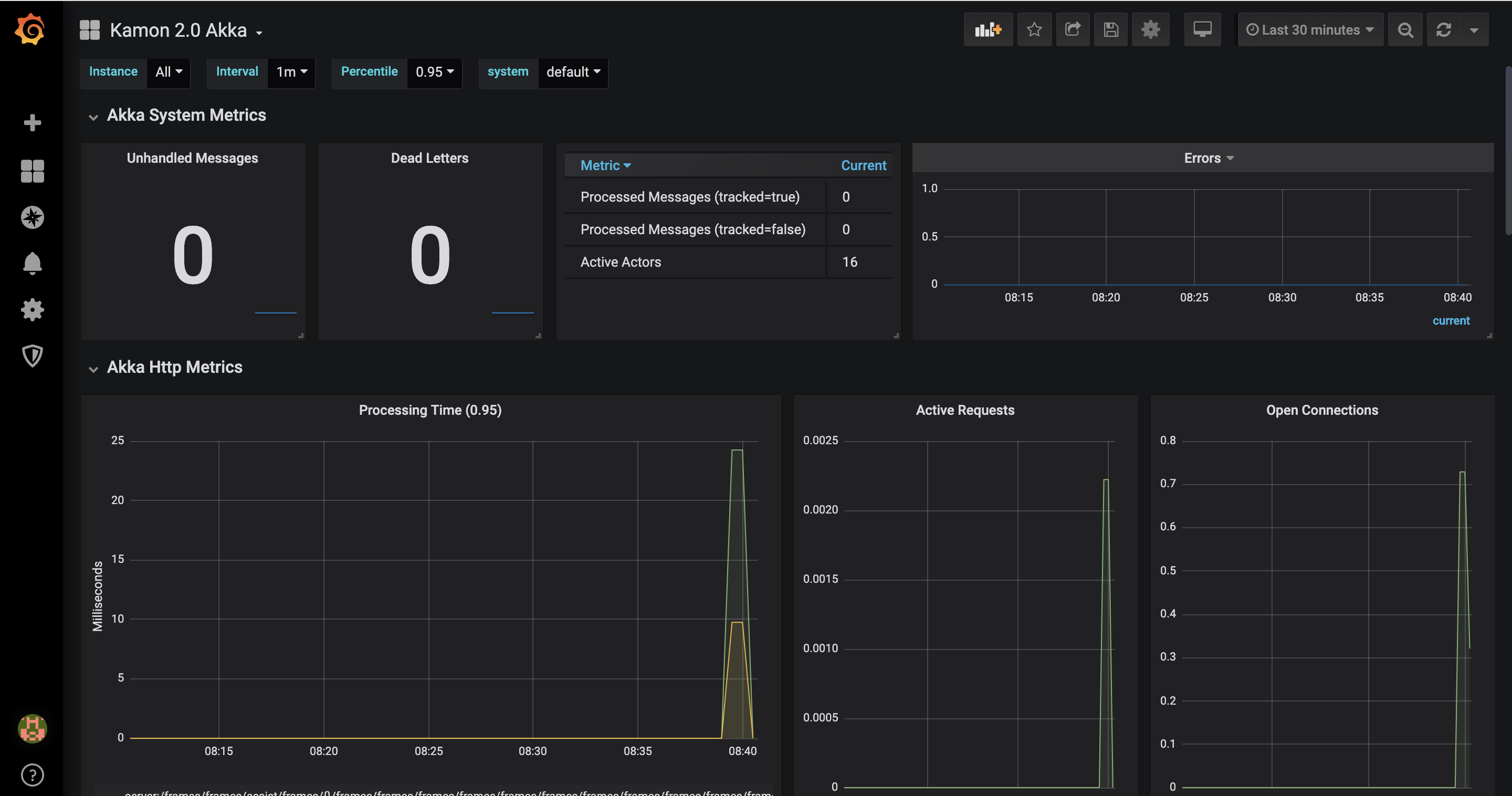Open Alerting bell in sidebar
Image resolution: width=1512 pixels, height=796 pixels.
coord(32,264)
